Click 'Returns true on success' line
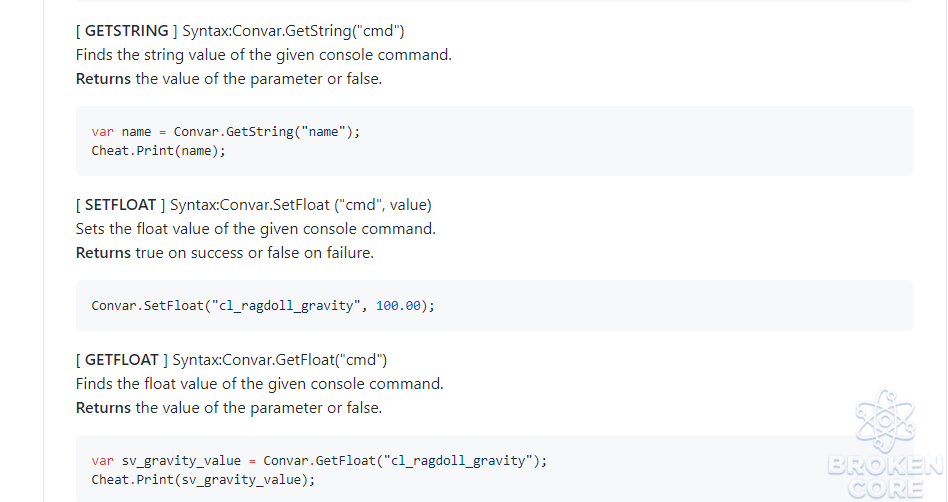The image size is (948, 502). coord(225,253)
